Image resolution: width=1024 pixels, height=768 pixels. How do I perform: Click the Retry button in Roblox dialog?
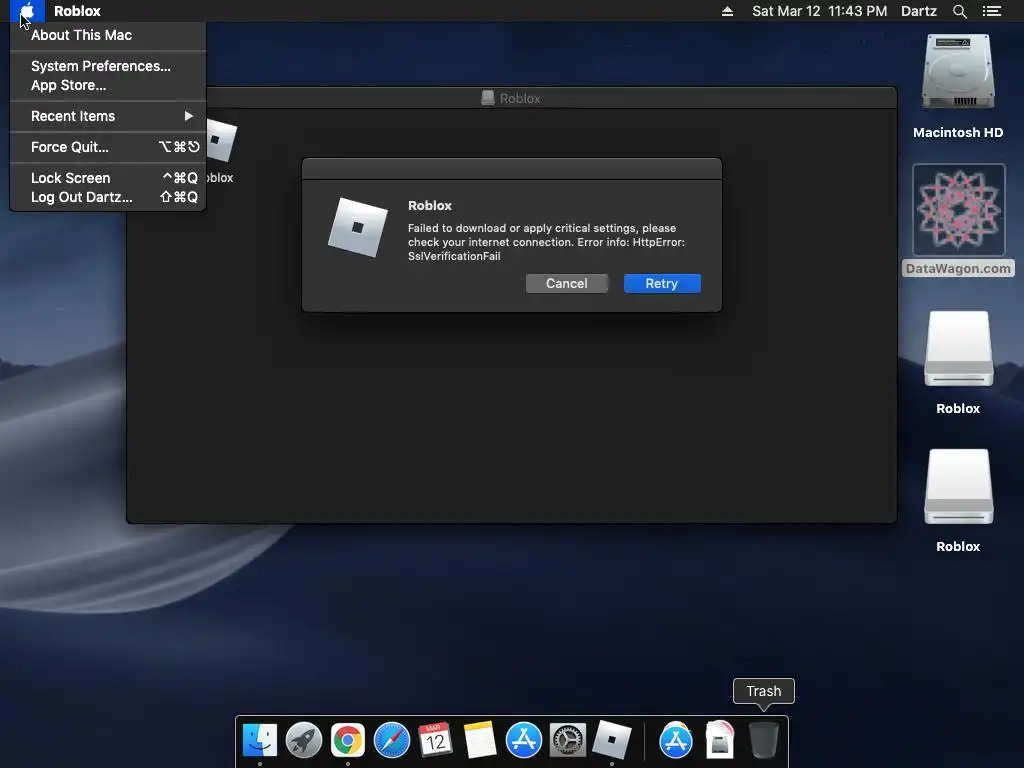pyautogui.click(x=662, y=283)
